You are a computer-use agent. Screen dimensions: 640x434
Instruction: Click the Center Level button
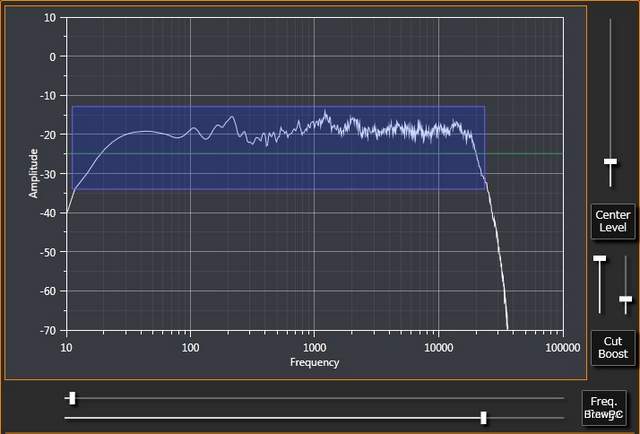(x=611, y=221)
